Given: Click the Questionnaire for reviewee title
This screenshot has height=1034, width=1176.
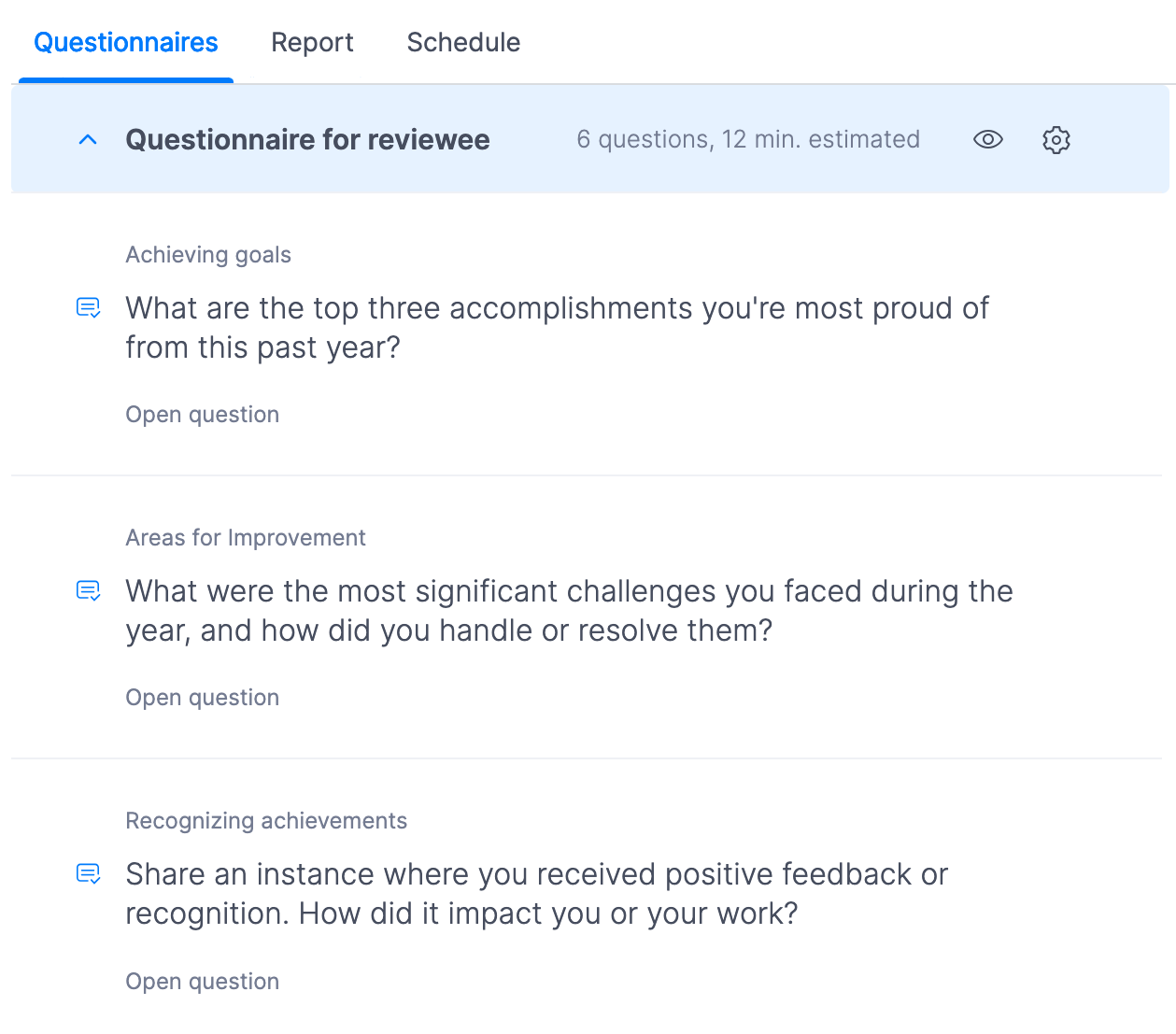Looking at the screenshot, I should tap(307, 139).
